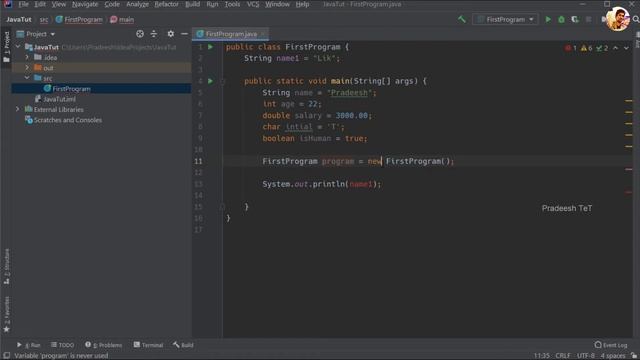Click run gutter icon beside main method
This screenshot has width=640, height=360.
[x=211, y=81]
